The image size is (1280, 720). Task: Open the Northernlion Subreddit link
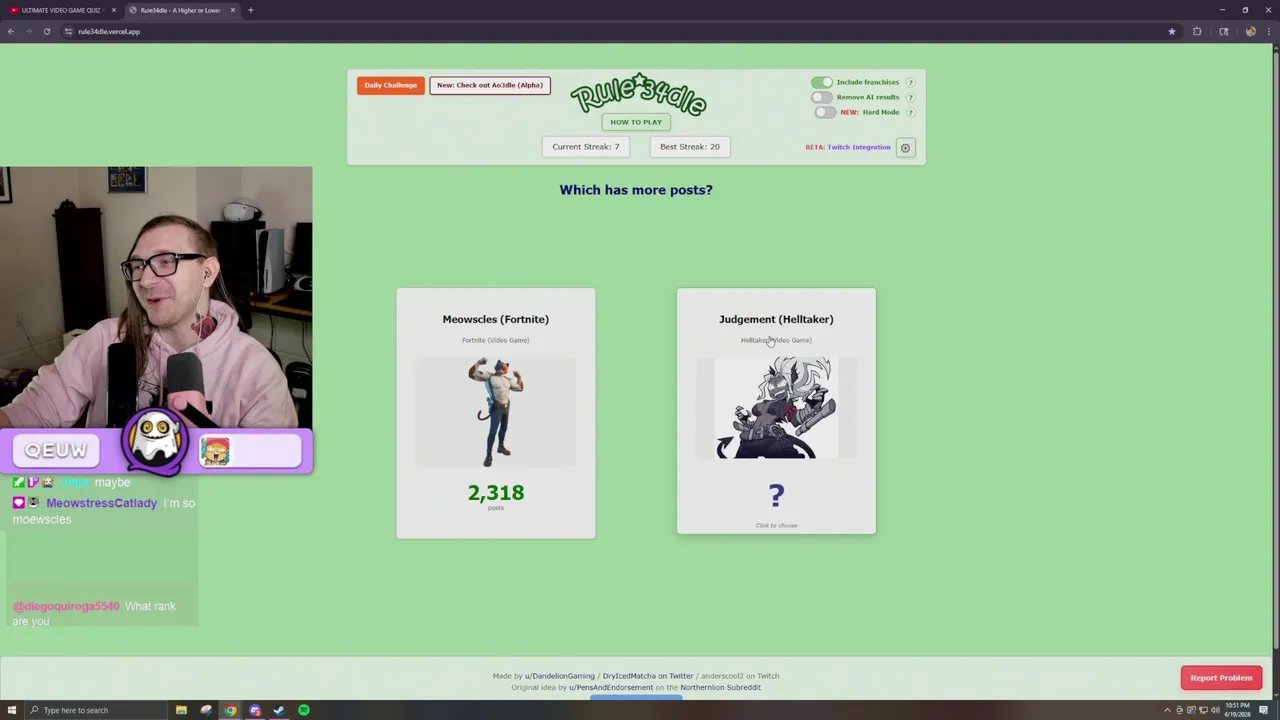point(720,688)
